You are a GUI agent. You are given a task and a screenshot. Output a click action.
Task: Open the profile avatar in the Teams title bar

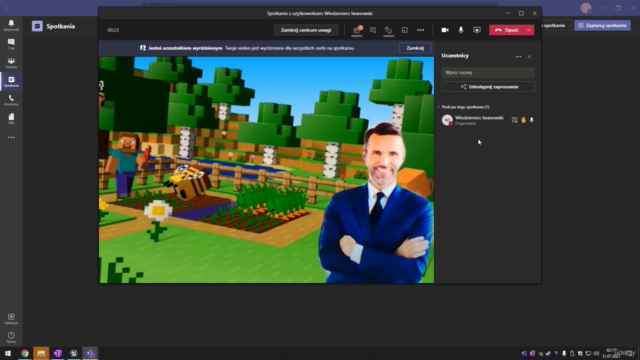pyautogui.click(x=586, y=8)
